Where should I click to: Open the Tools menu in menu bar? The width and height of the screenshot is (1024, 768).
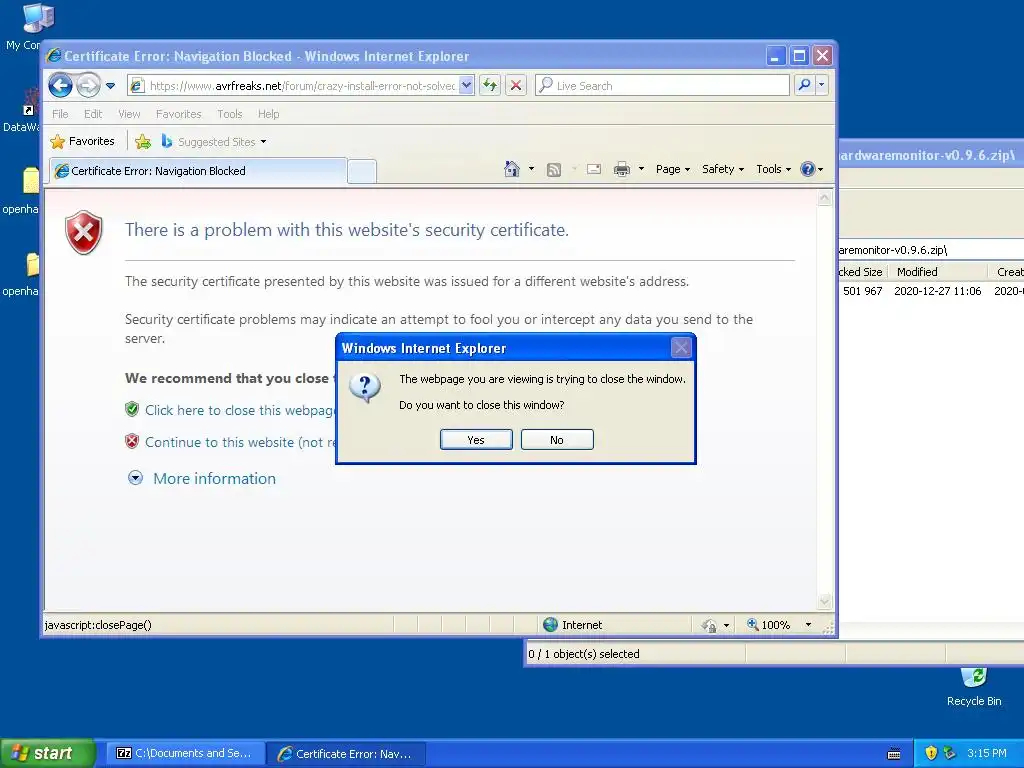pos(230,114)
